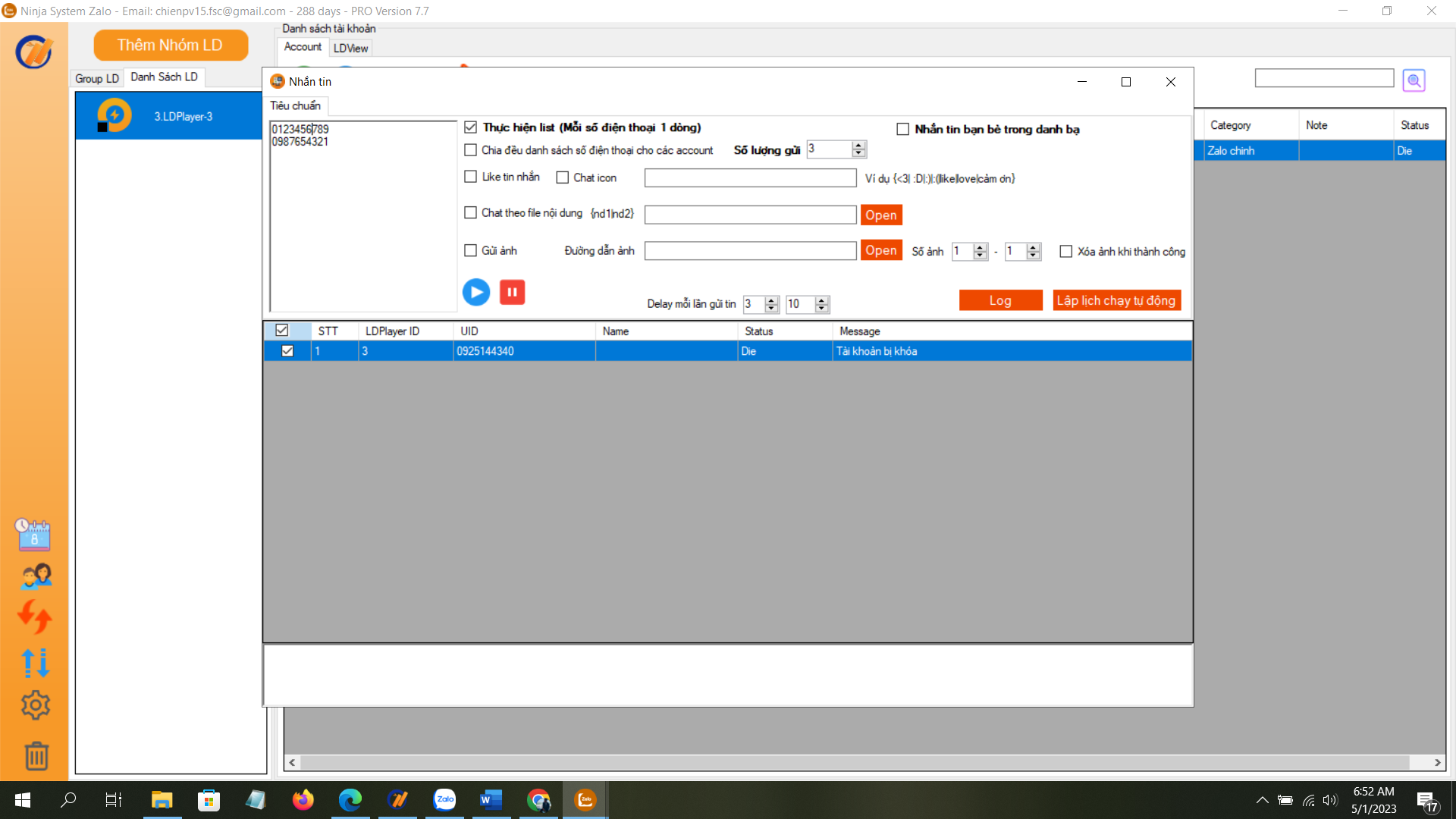Toggle the Thực hiện list checkbox on
The image size is (1456, 819).
470,127
